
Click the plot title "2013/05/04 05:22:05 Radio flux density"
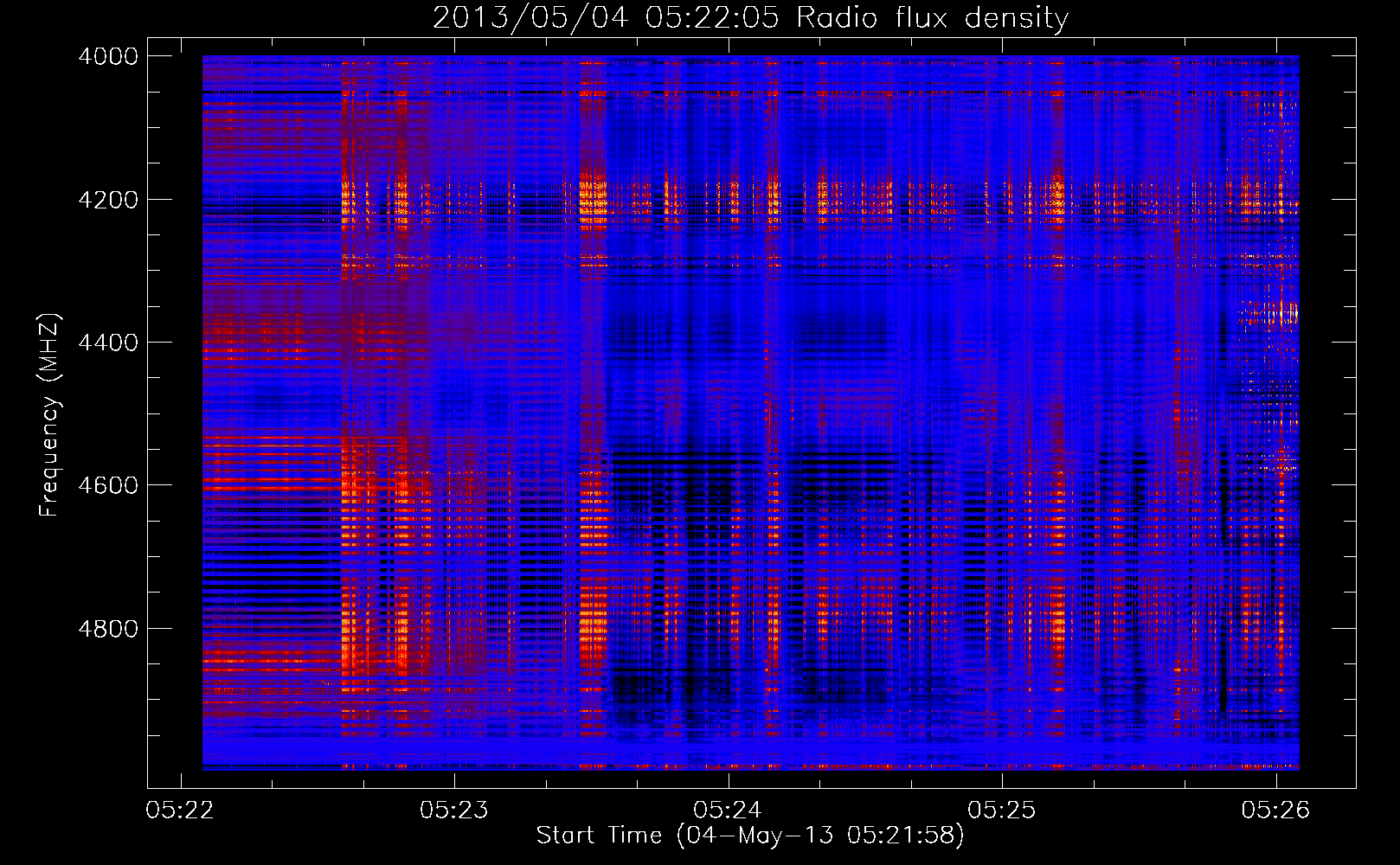(x=750, y=18)
